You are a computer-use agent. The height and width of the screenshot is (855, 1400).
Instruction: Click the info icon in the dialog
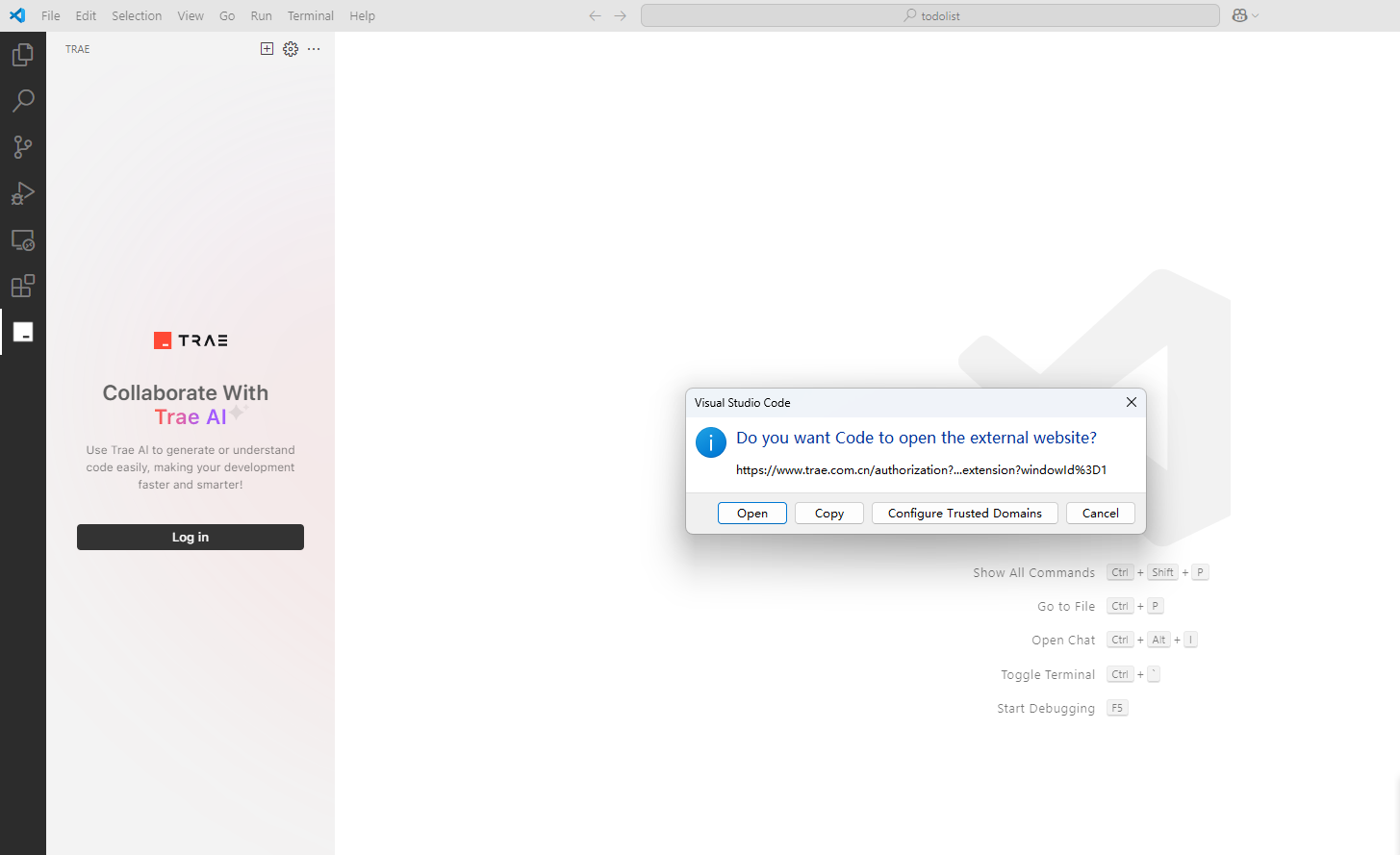click(711, 442)
